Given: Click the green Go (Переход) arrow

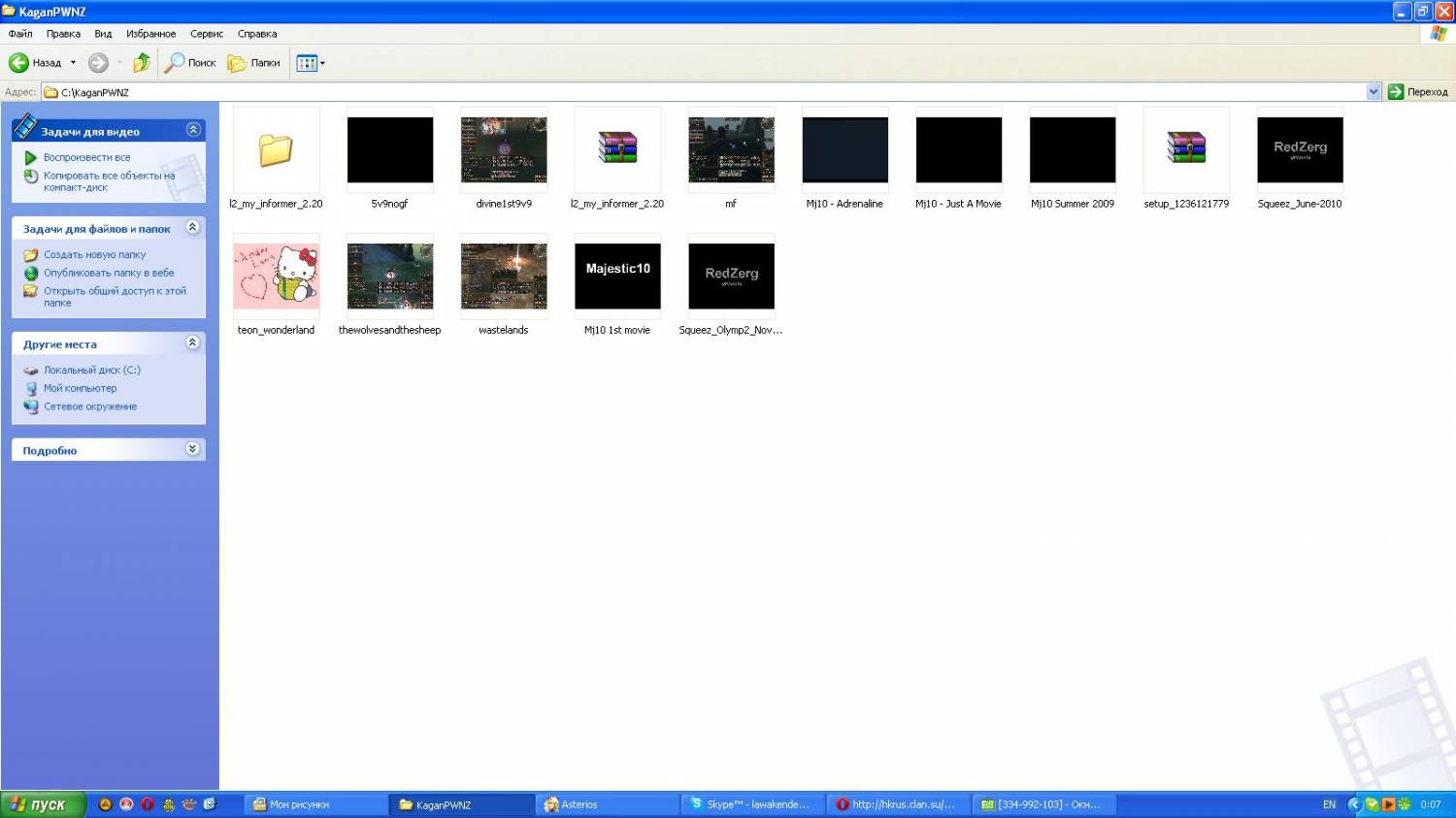Looking at the screenshot, I should 1396,92.
